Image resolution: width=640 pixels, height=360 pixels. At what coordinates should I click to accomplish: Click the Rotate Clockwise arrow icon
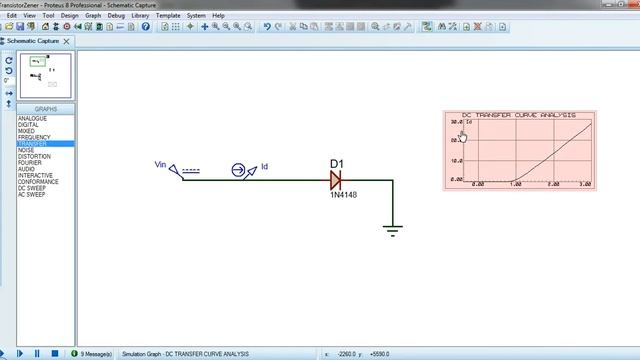(x=9, y=60)
